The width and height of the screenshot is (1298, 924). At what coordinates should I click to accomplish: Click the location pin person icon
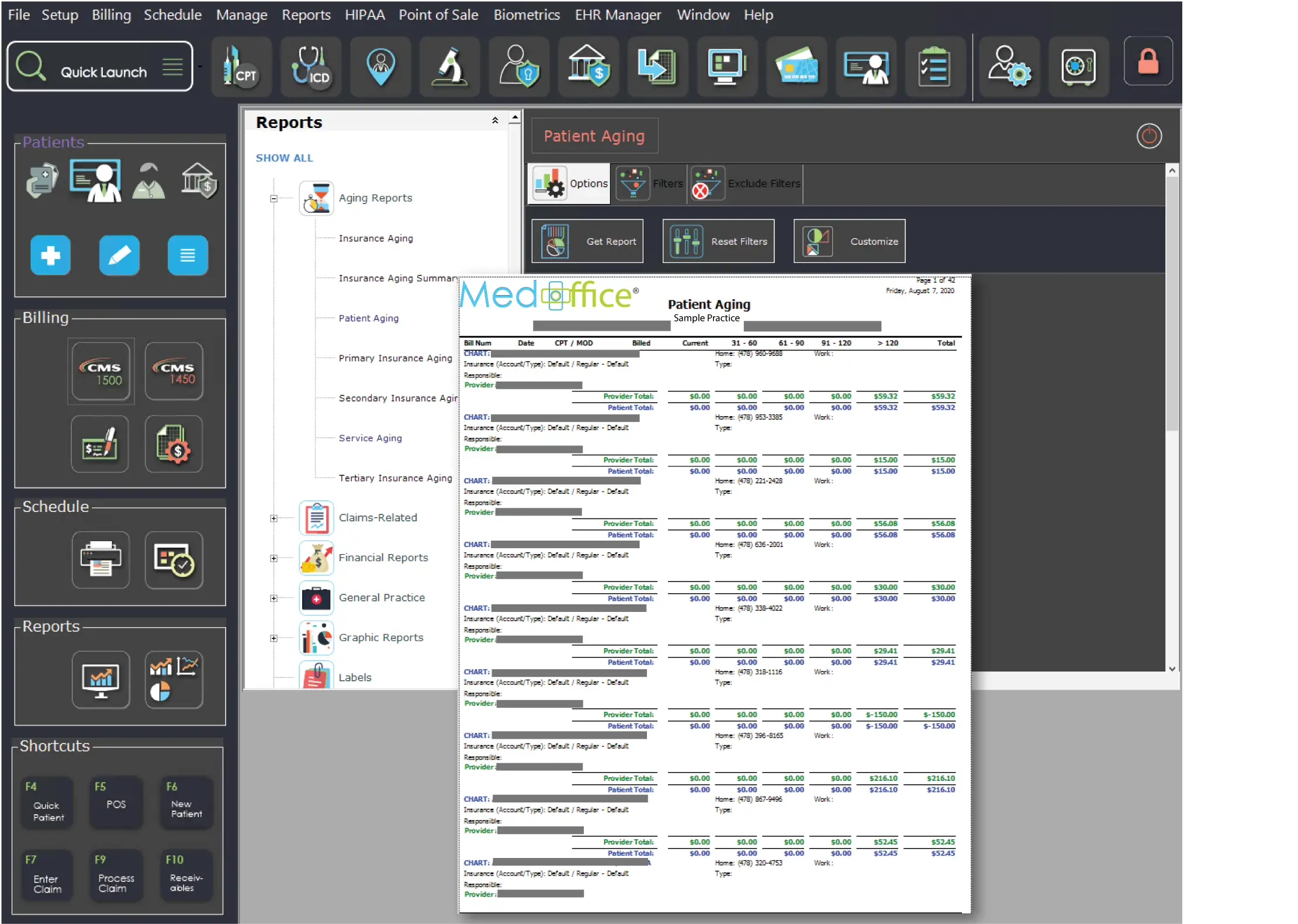pyautogui.click(x=380, y=66)
